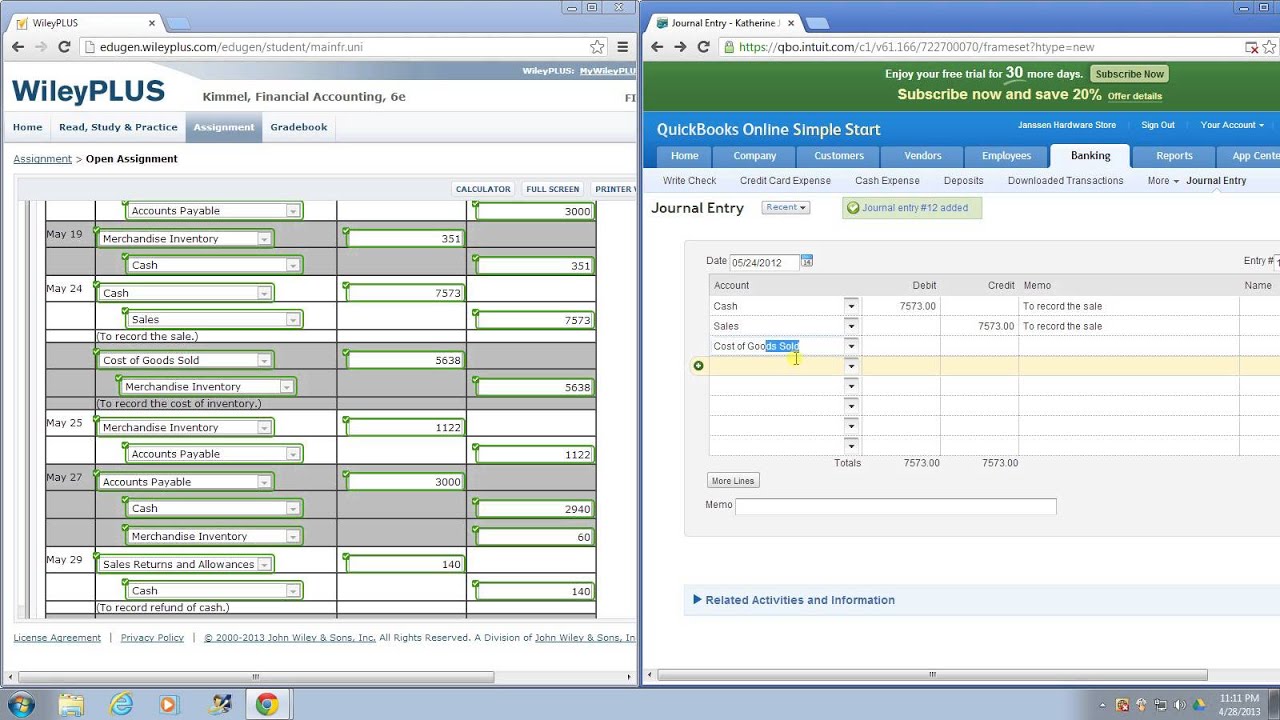
Task: Open the Write Check link
Action: tap(690, 181)
